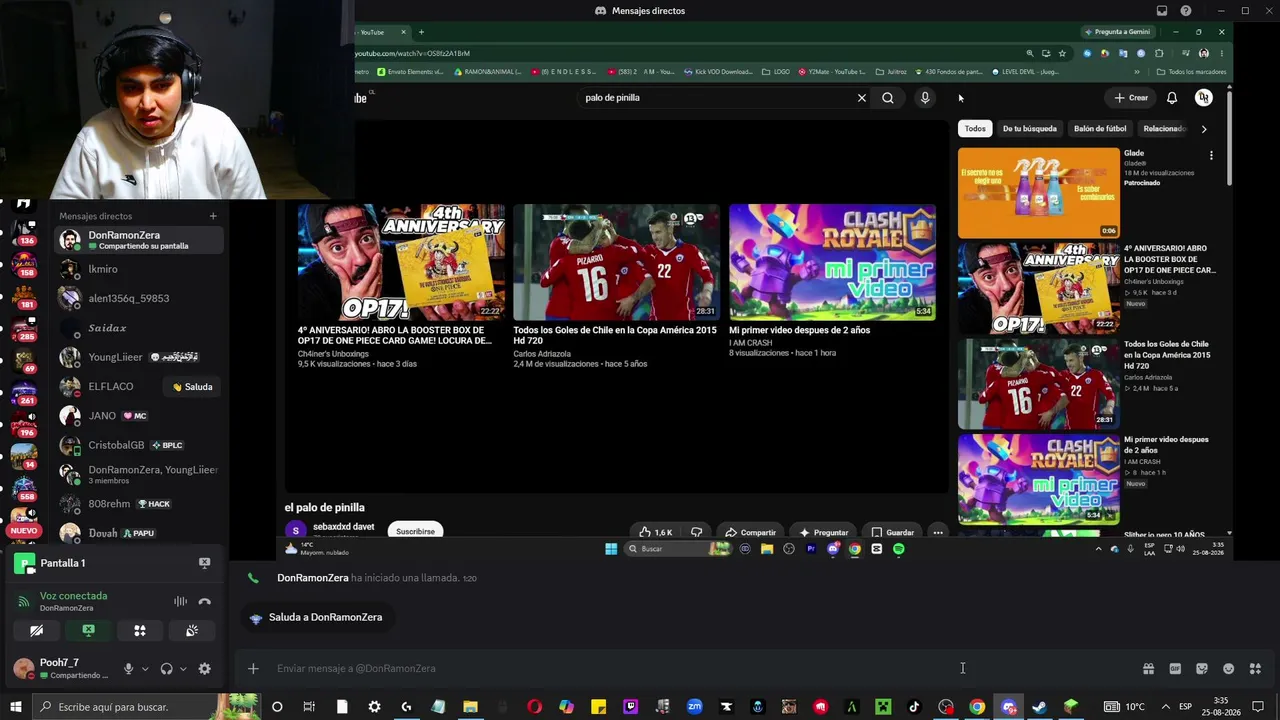
Task: Open Discord inbox icon in title bar
Action: click(1162, 11)
